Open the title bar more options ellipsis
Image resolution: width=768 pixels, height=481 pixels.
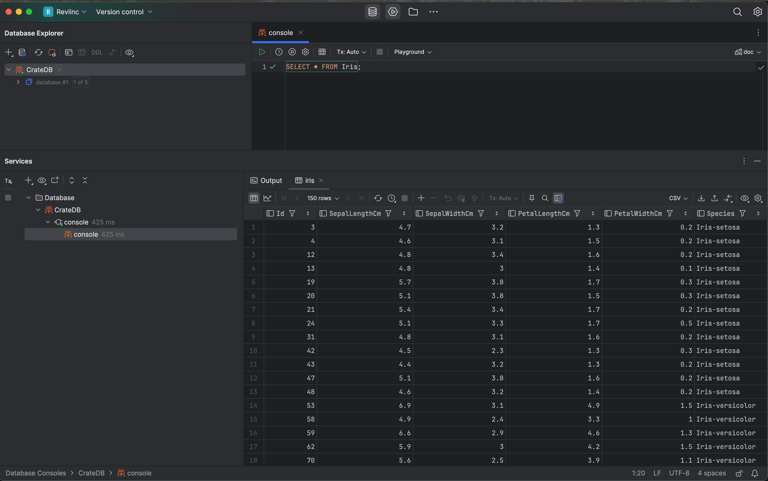(x=433, y=12)
